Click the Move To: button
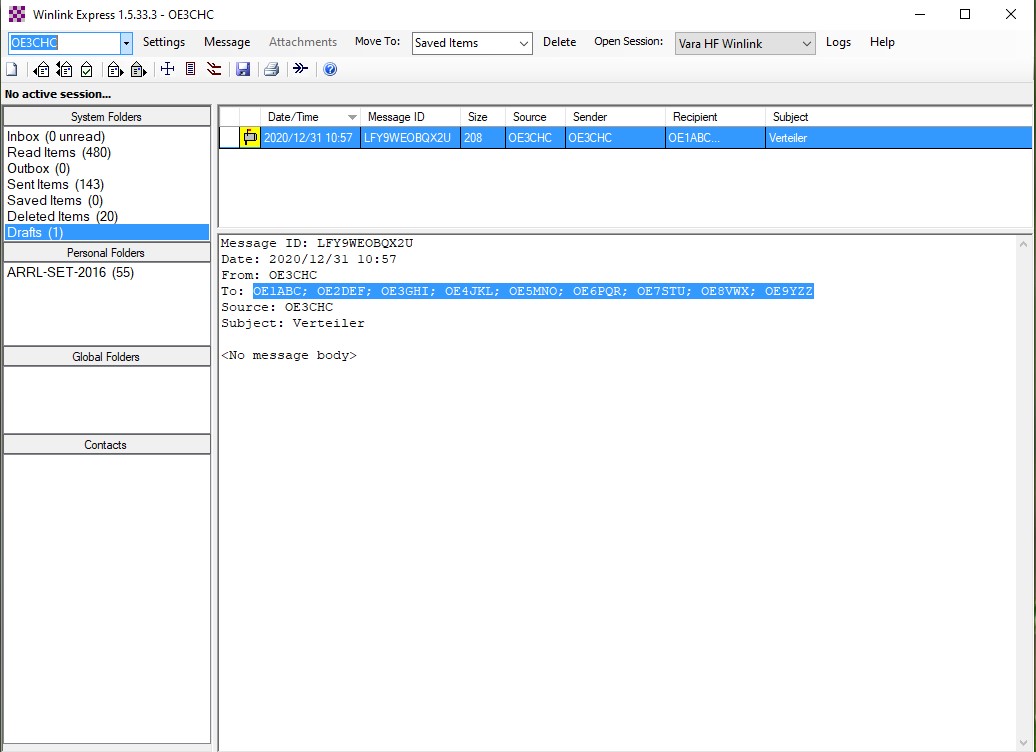 coord(377,42)
